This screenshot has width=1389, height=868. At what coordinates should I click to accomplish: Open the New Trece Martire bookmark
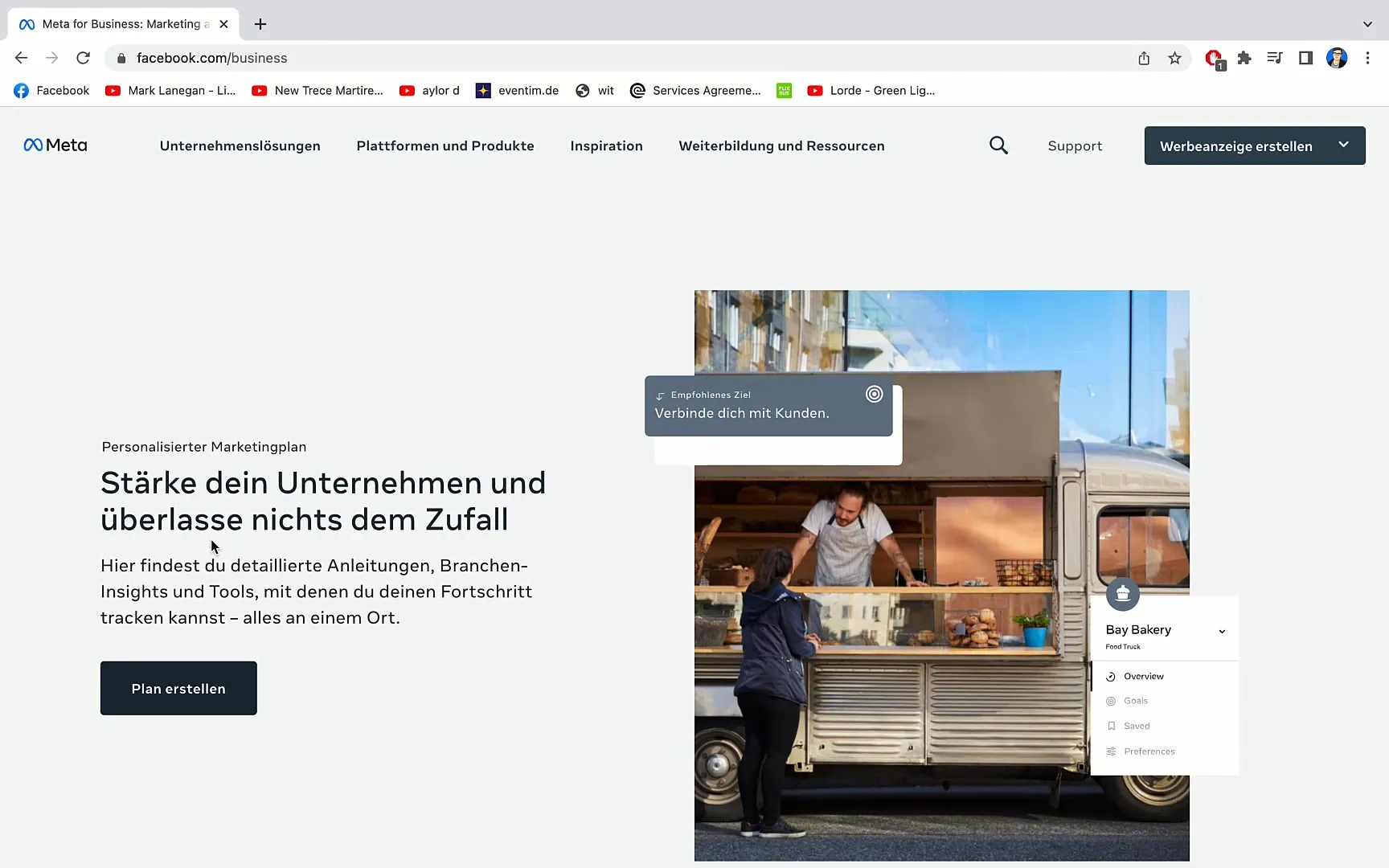(318, 91)
